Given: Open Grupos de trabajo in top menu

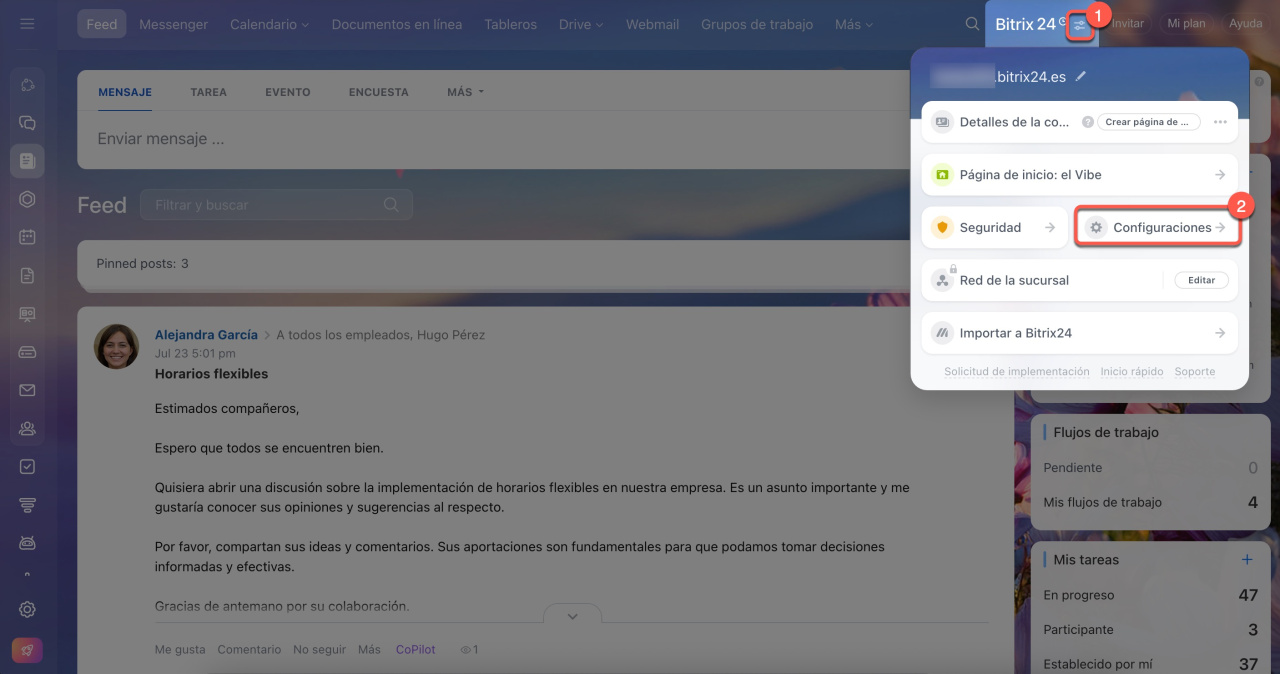Looking at the screenshot, I should tap(757, 24).
